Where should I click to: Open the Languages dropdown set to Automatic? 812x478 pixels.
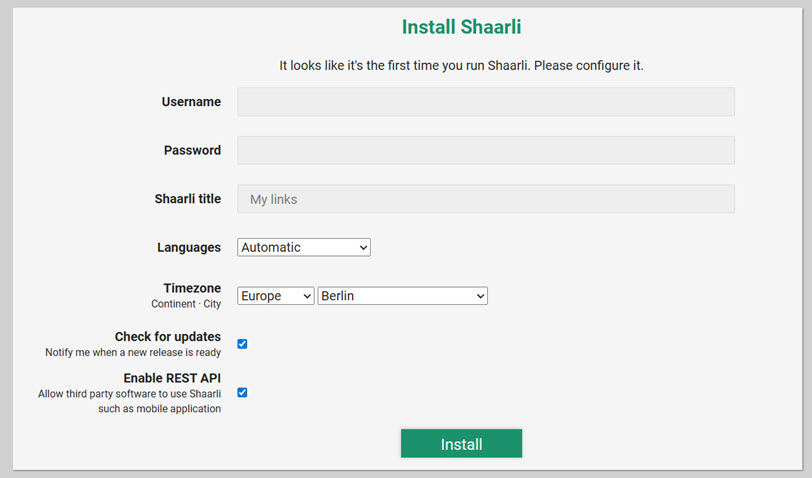coord(304,247)
